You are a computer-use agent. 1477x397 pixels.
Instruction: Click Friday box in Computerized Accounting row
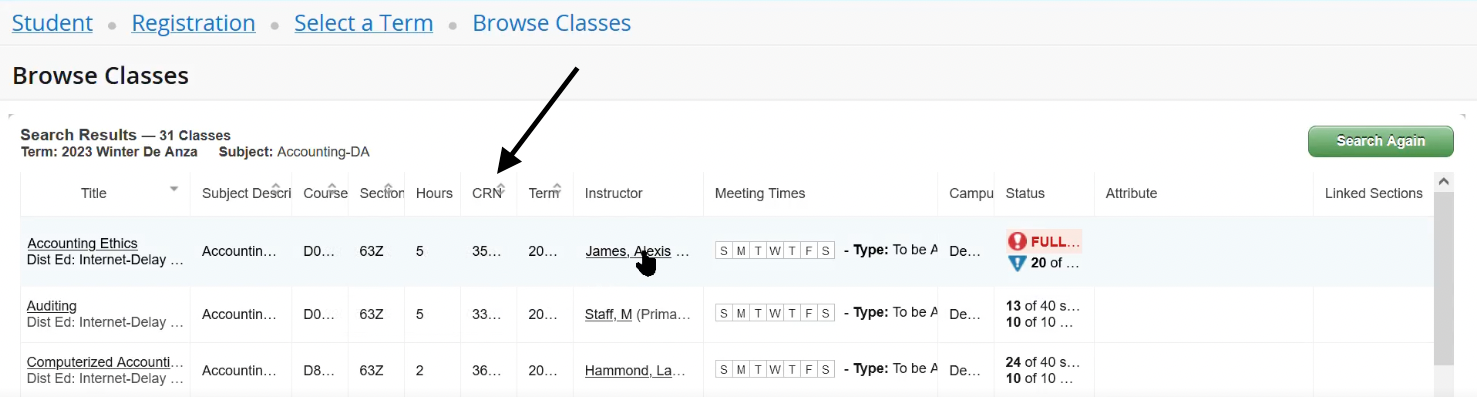[809, 369]
